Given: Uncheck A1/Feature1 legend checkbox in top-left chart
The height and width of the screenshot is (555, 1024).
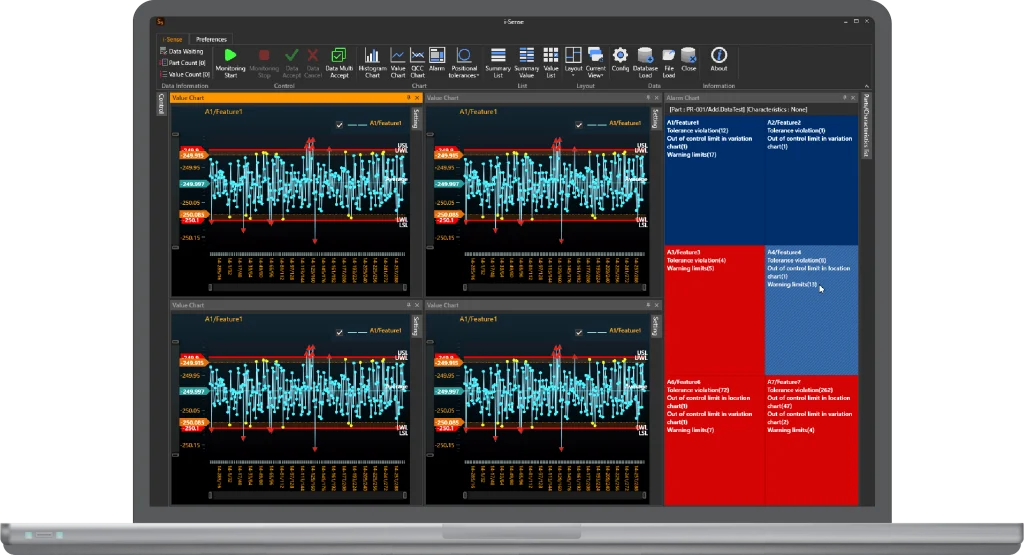Looking at the screenshot, I should tap(340, 124).
